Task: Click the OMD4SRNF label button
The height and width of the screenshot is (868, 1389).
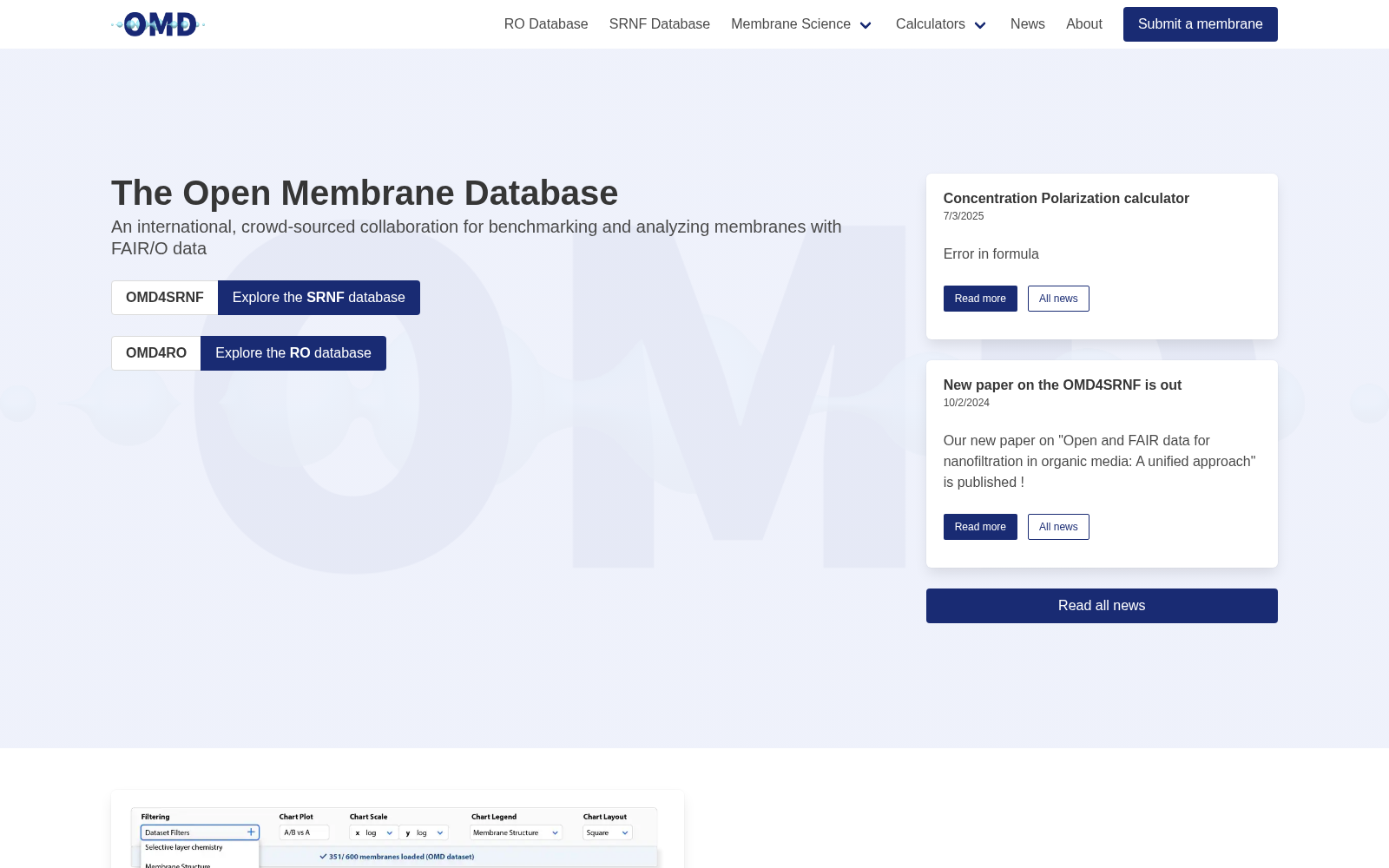Action: tap(165, 298)
